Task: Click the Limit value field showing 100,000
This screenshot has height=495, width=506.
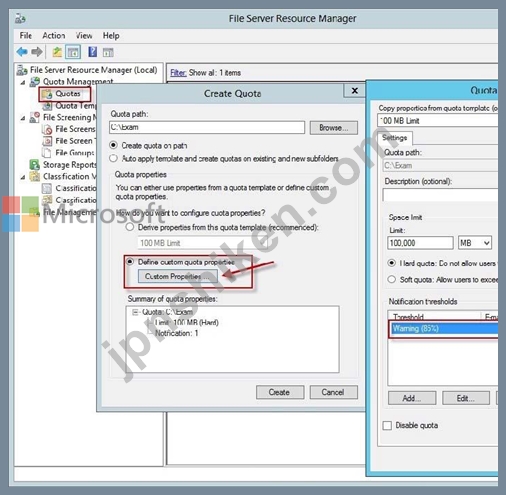Action: pos(420,243)
